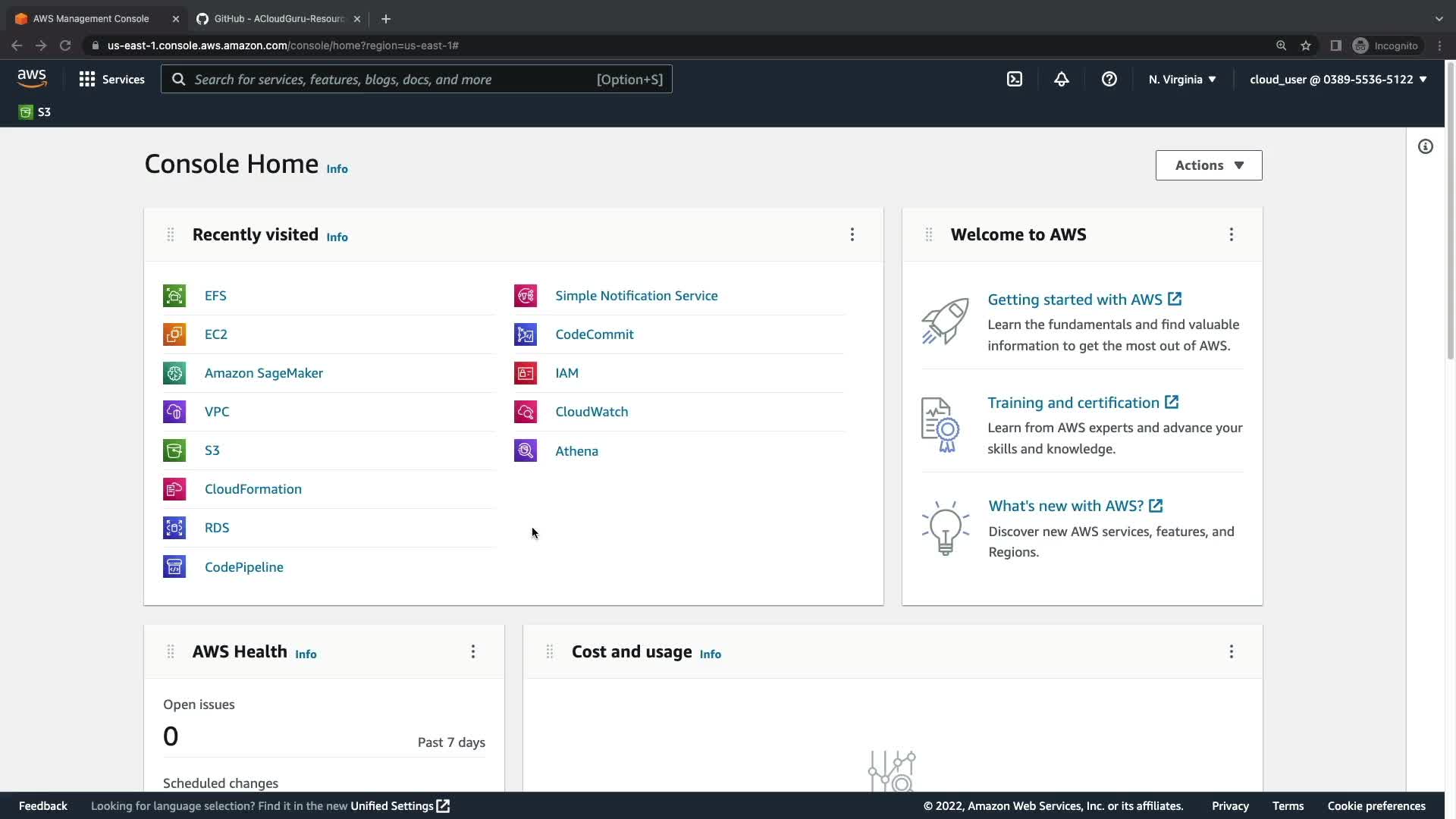1456x819 pixels.
Task: Click the Amazon SageMaker icon
Action: click(174, 373)
